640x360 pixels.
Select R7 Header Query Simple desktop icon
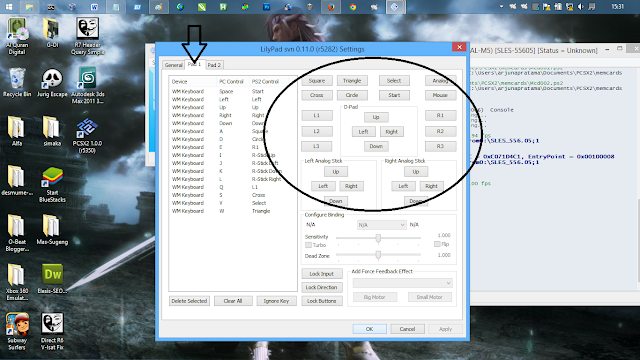87,37
